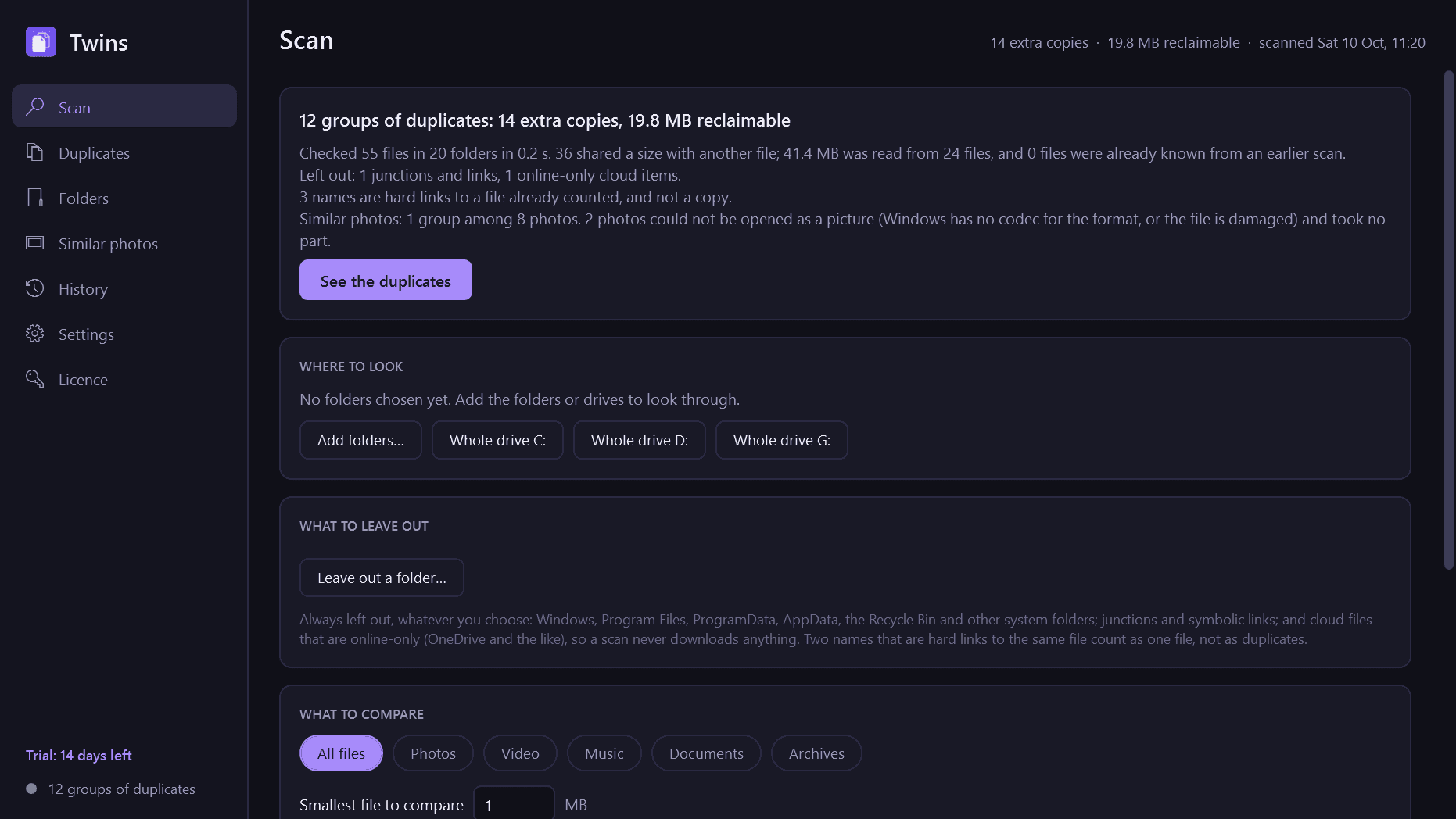Viewport: 1456px width, 819px height.
Task: Click the Scan page title
Action: pyautogui.click(x=307, y=41)
